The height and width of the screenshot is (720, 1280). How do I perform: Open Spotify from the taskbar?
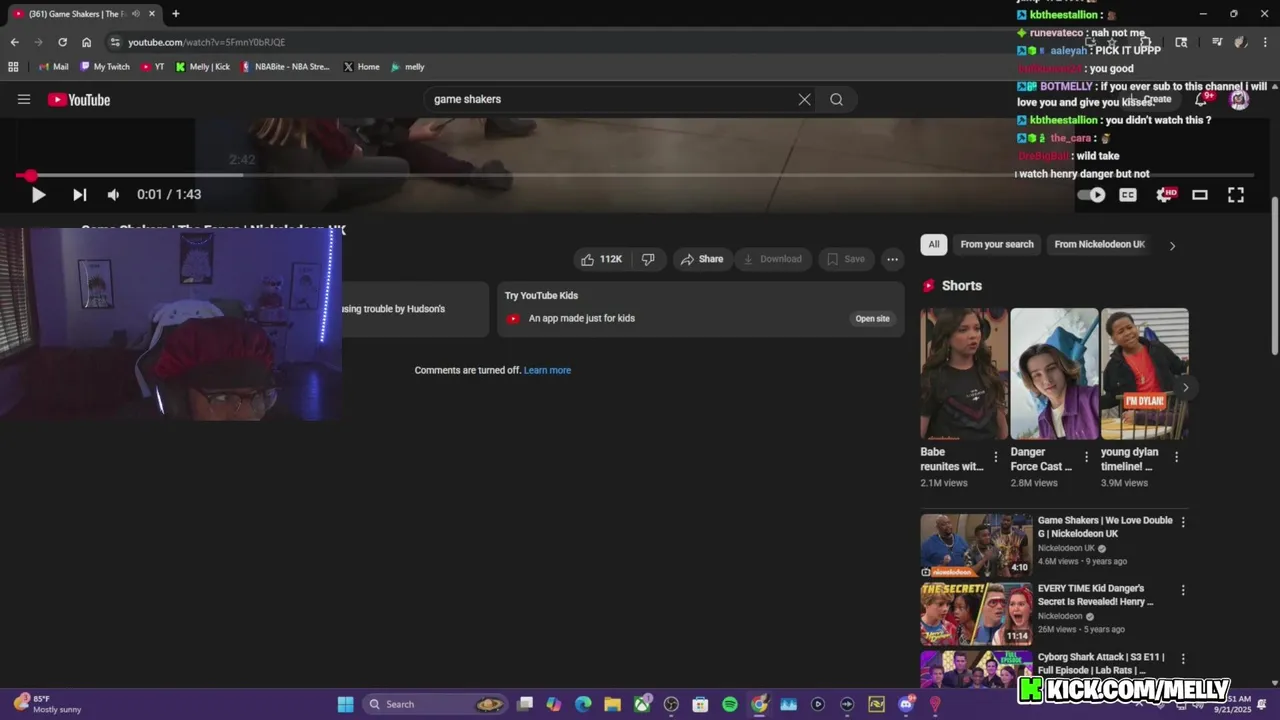pyautogui.click(x=730, y=704)
